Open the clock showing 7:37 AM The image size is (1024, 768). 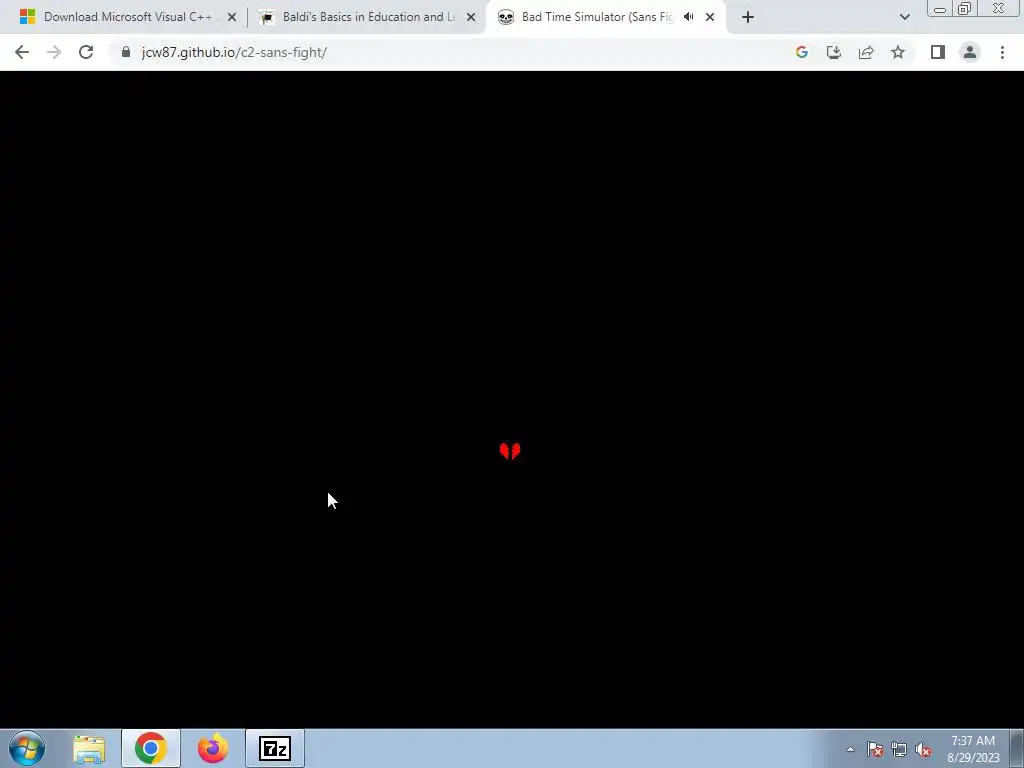pyautogui.click(x=973, y=748)
